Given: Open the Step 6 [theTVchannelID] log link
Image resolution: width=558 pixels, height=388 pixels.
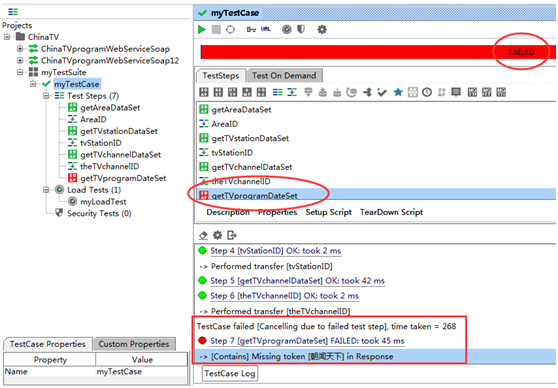Looking at the screenshot, I should 284,295.
